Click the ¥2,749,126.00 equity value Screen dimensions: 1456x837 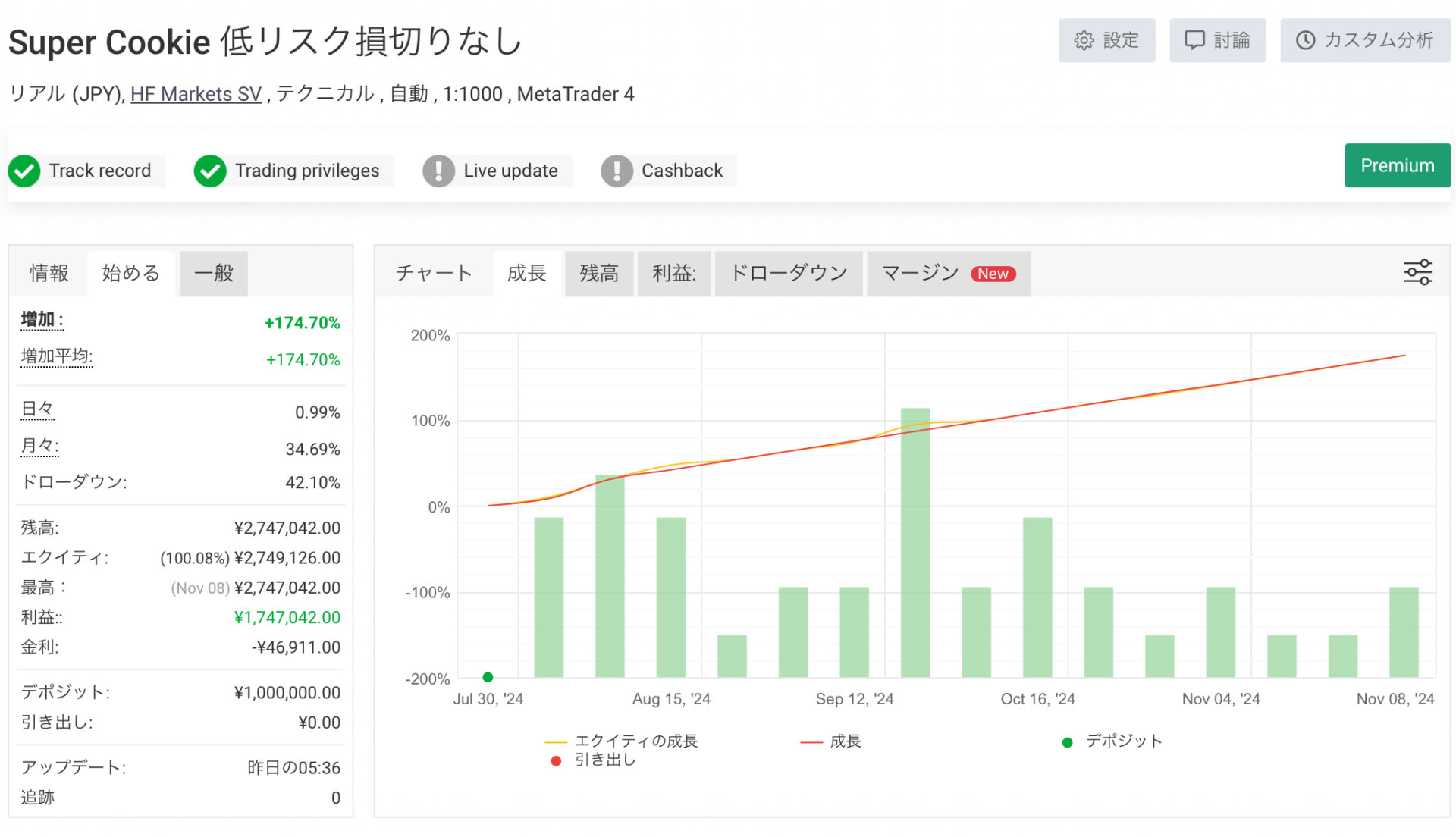[x=287, y=558]
